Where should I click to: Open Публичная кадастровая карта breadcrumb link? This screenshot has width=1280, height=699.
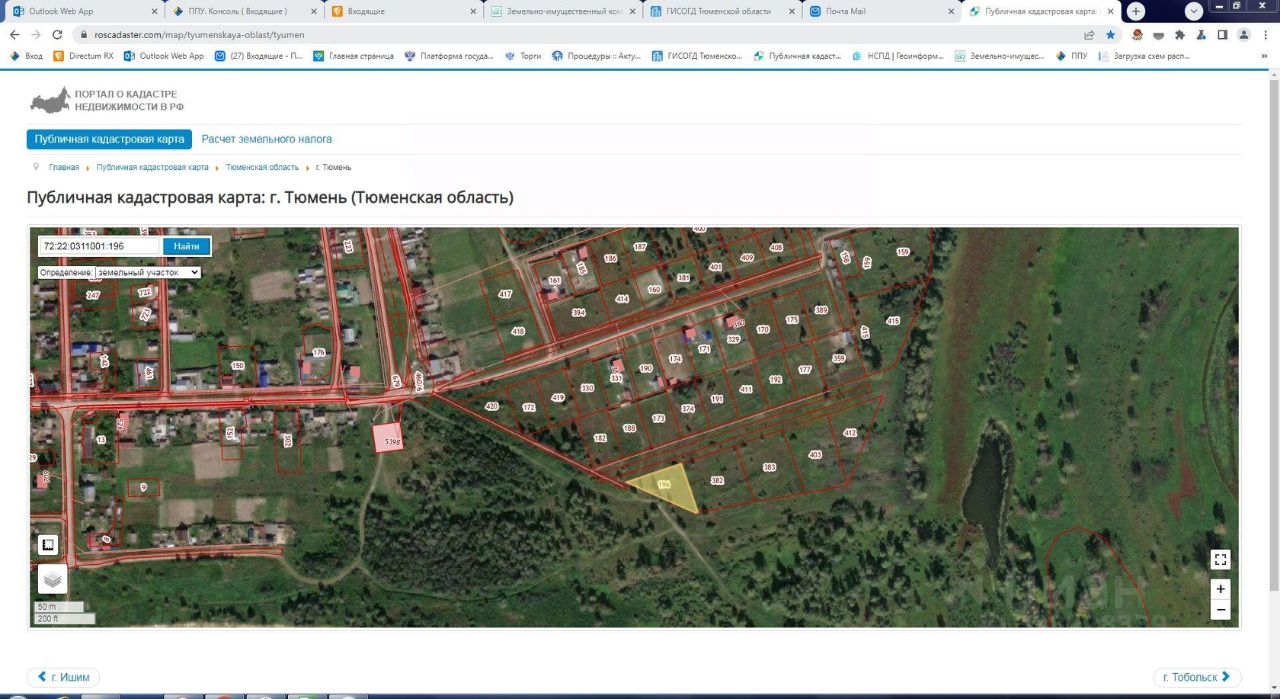pyautogui.click(x=152, y=167)
